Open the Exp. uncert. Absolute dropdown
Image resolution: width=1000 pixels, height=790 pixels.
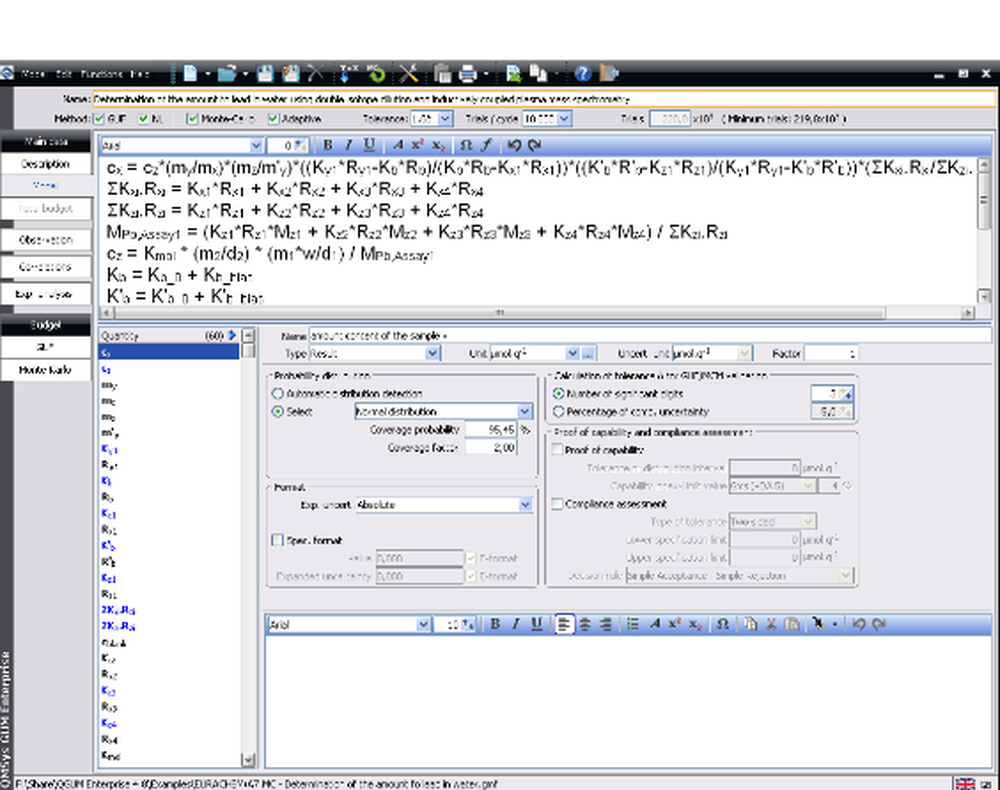click(x=525, y=504)
